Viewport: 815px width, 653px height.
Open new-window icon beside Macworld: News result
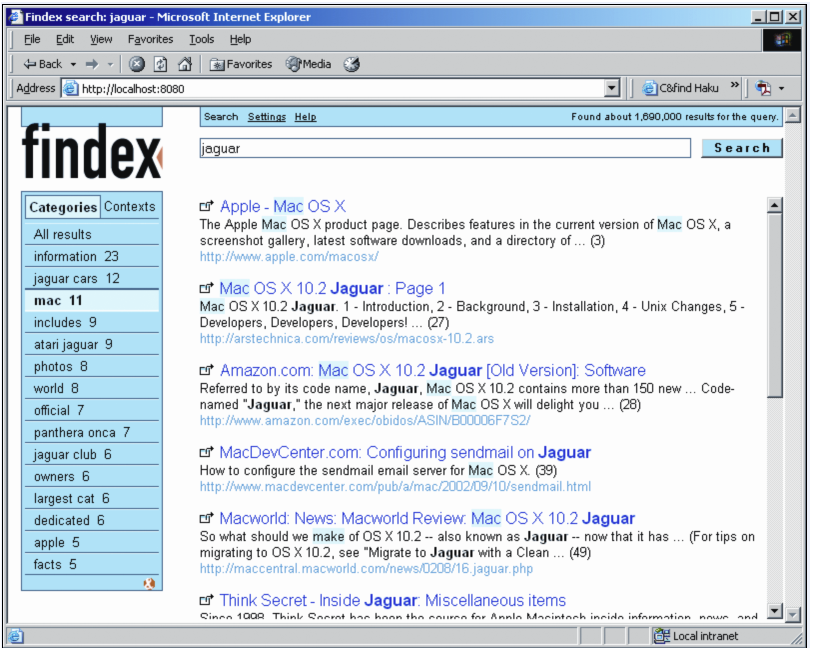coord(206,518)
